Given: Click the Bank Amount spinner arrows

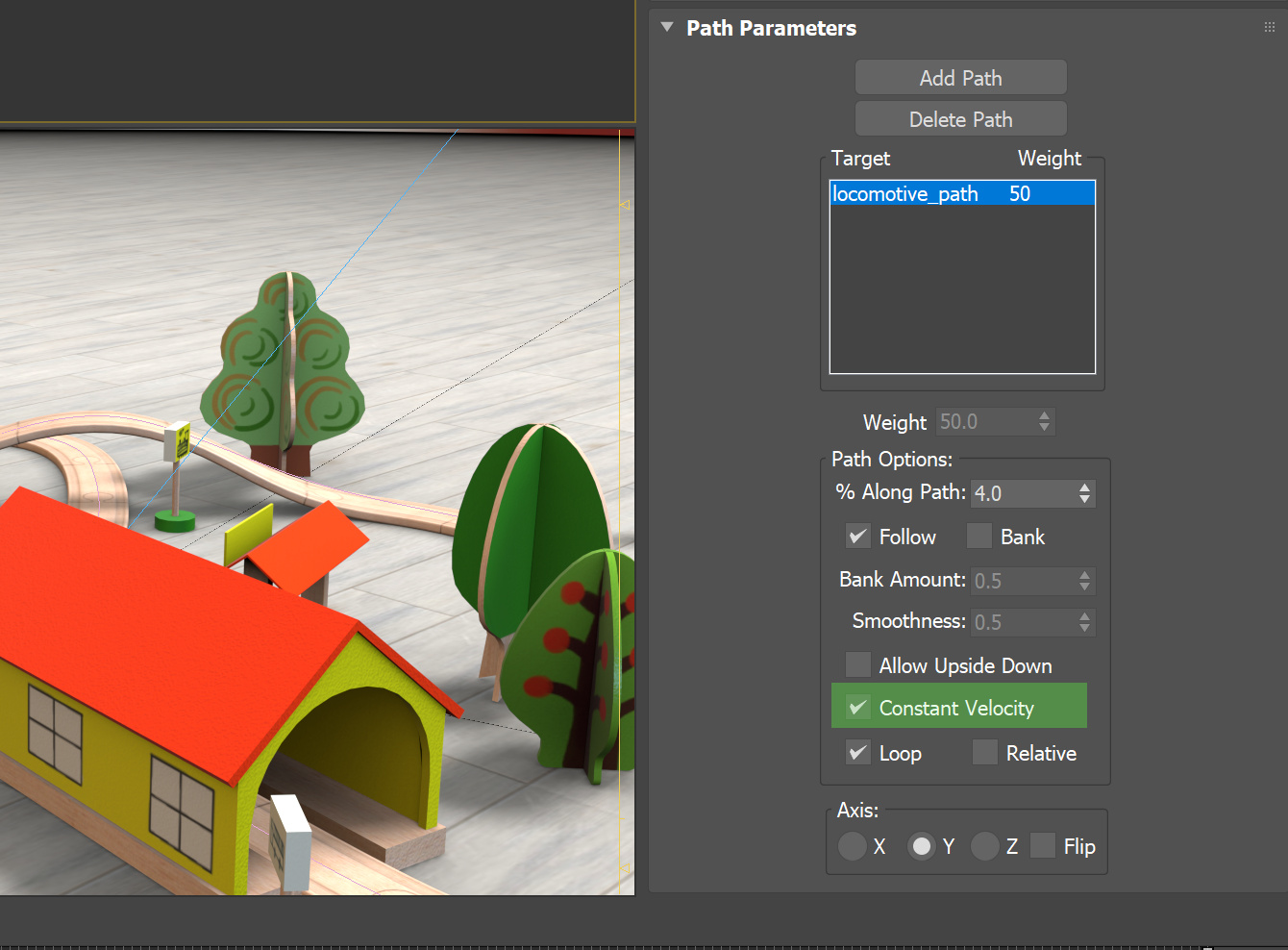Looking at the screenshot, I should coord(1085,581).
